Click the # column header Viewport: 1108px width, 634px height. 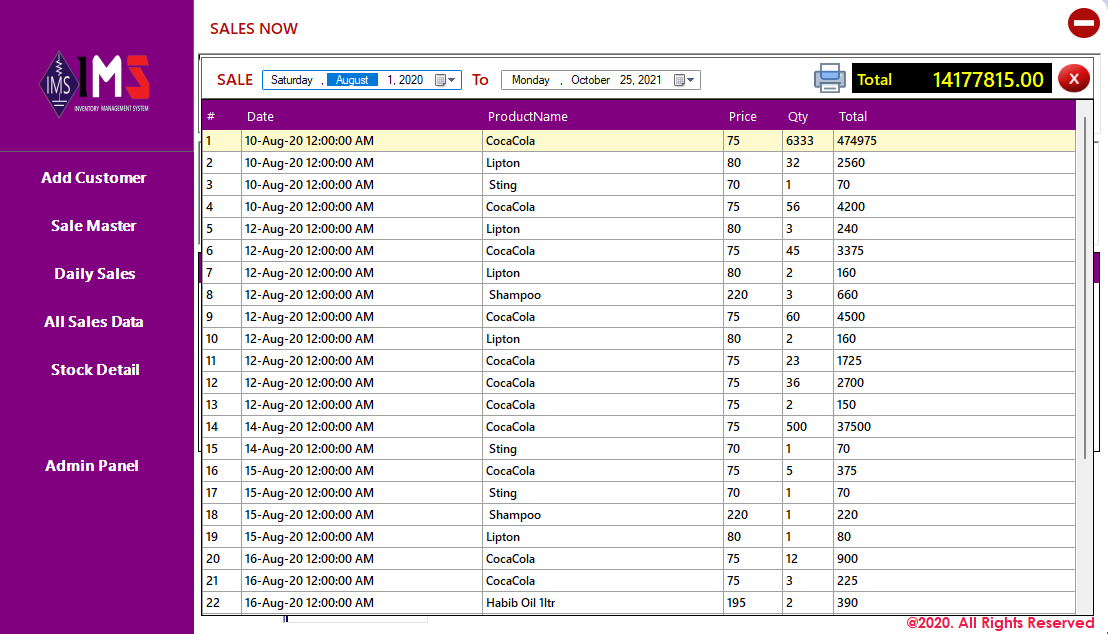click(211, 117)
